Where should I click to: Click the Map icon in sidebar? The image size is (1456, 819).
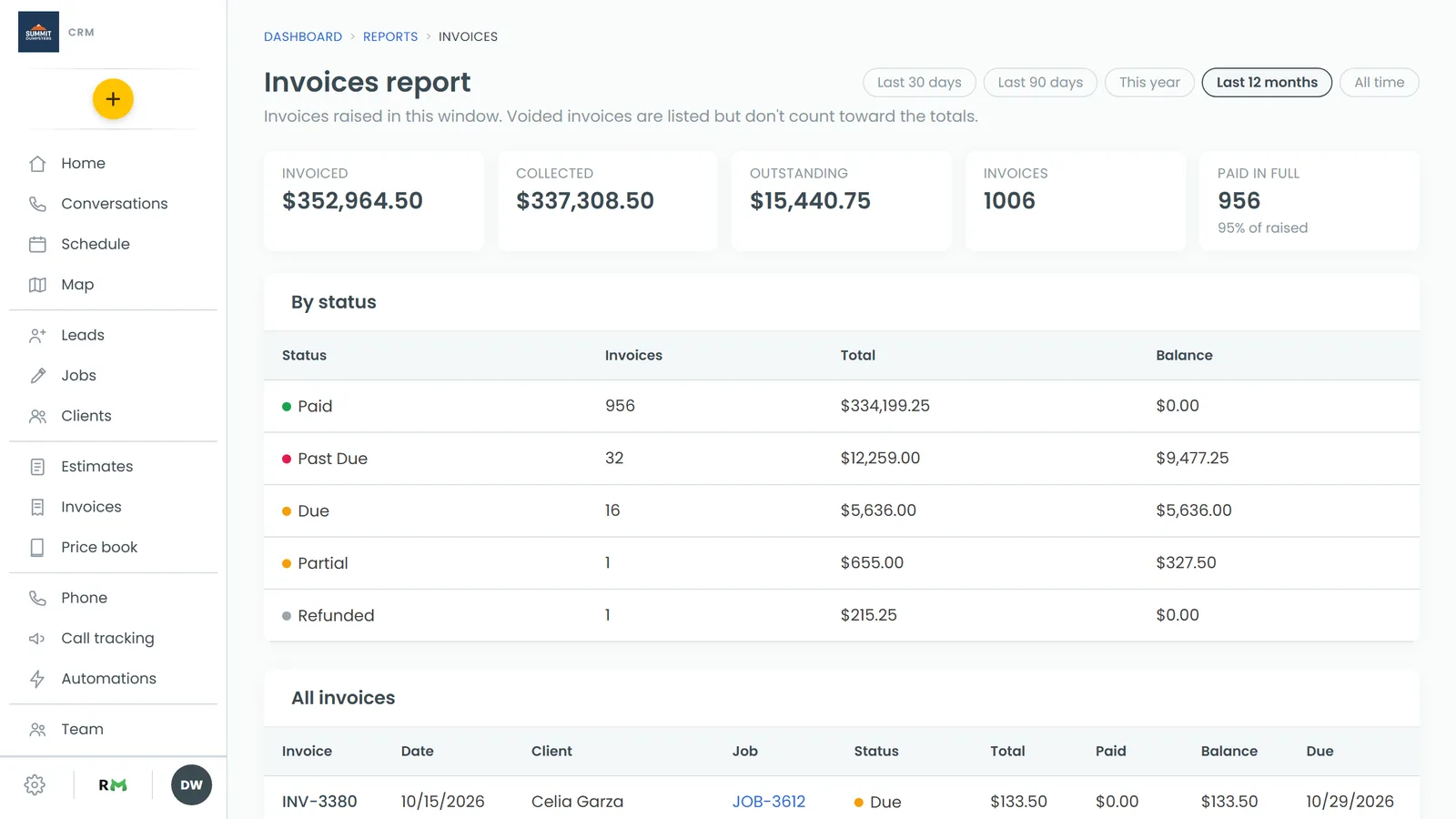pyautogui.click(x=37, y=285)
